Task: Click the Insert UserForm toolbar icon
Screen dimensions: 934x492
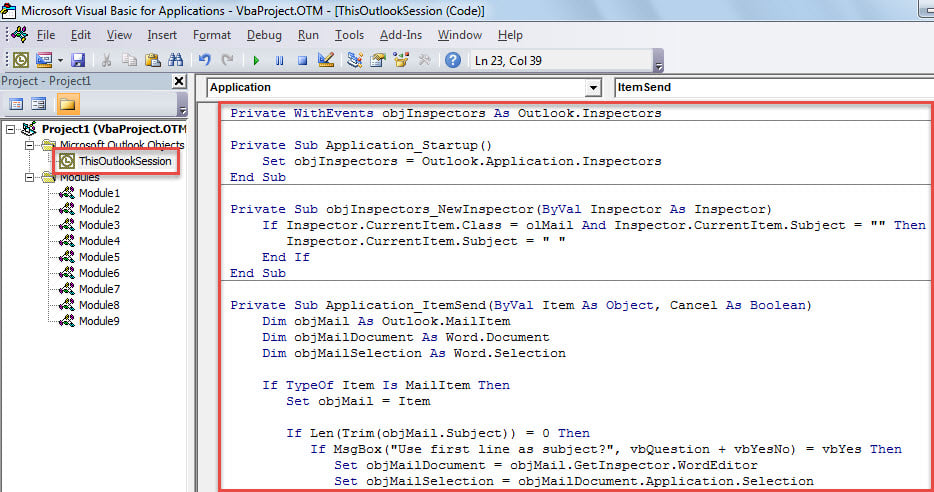Action: (44, 60)
